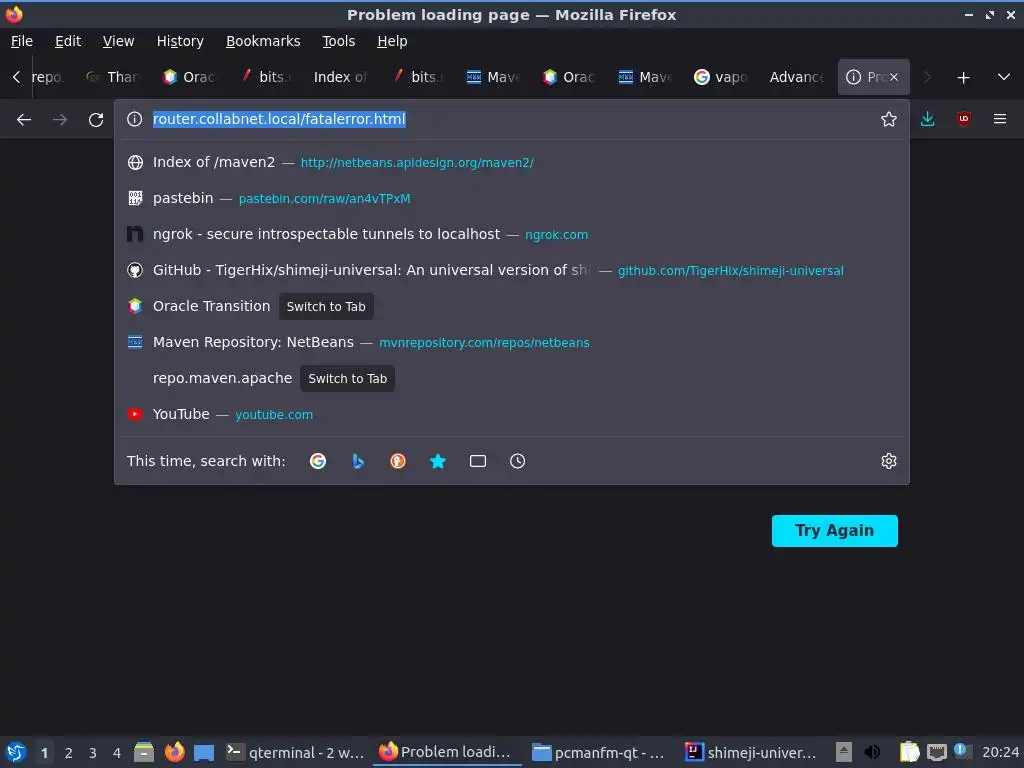Viewport: 1024px width, 768px height.
Task: Switch to repo.maven.apache tab via button
Action: 347,378
